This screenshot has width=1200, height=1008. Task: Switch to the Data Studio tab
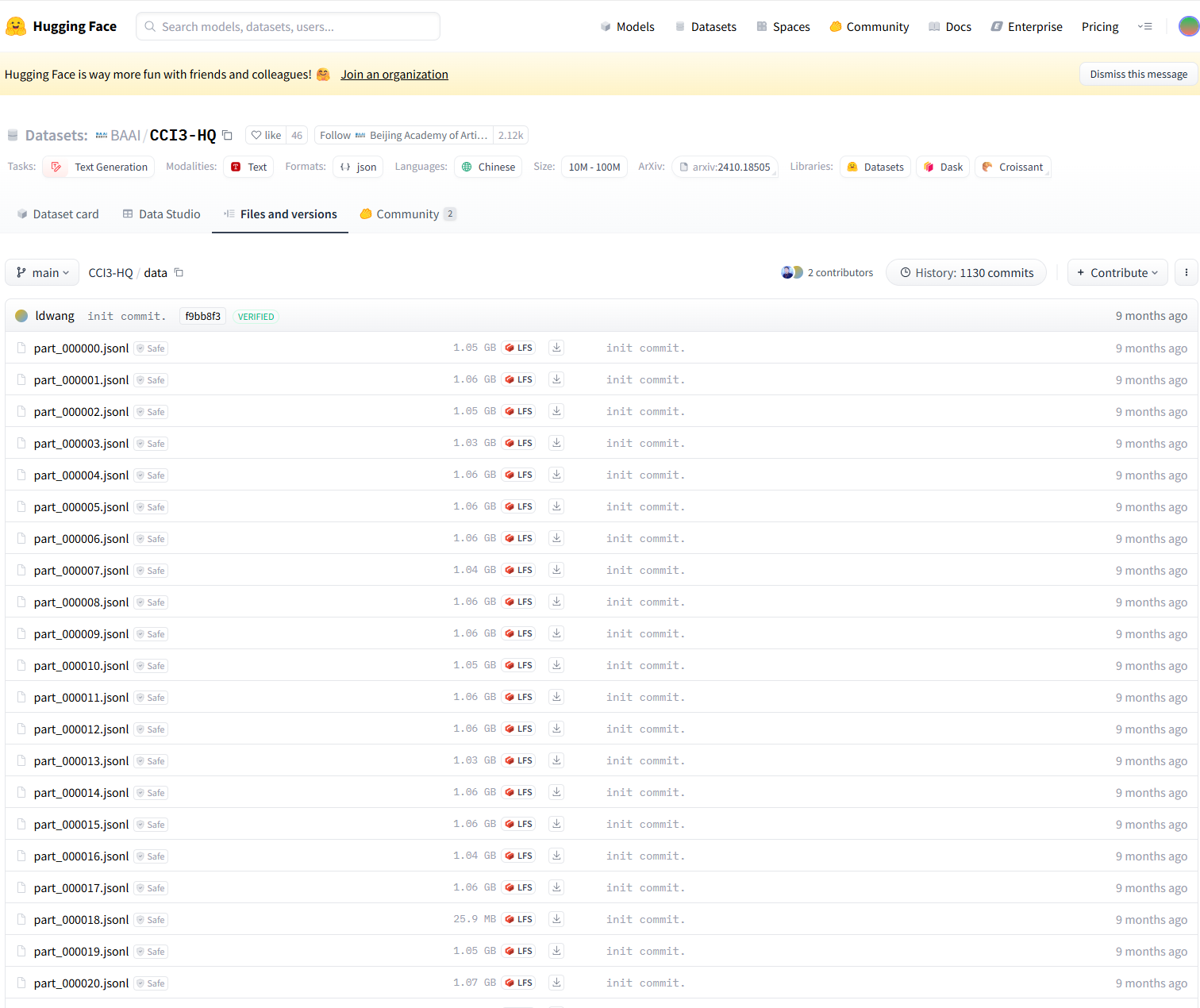click(162, 214)
